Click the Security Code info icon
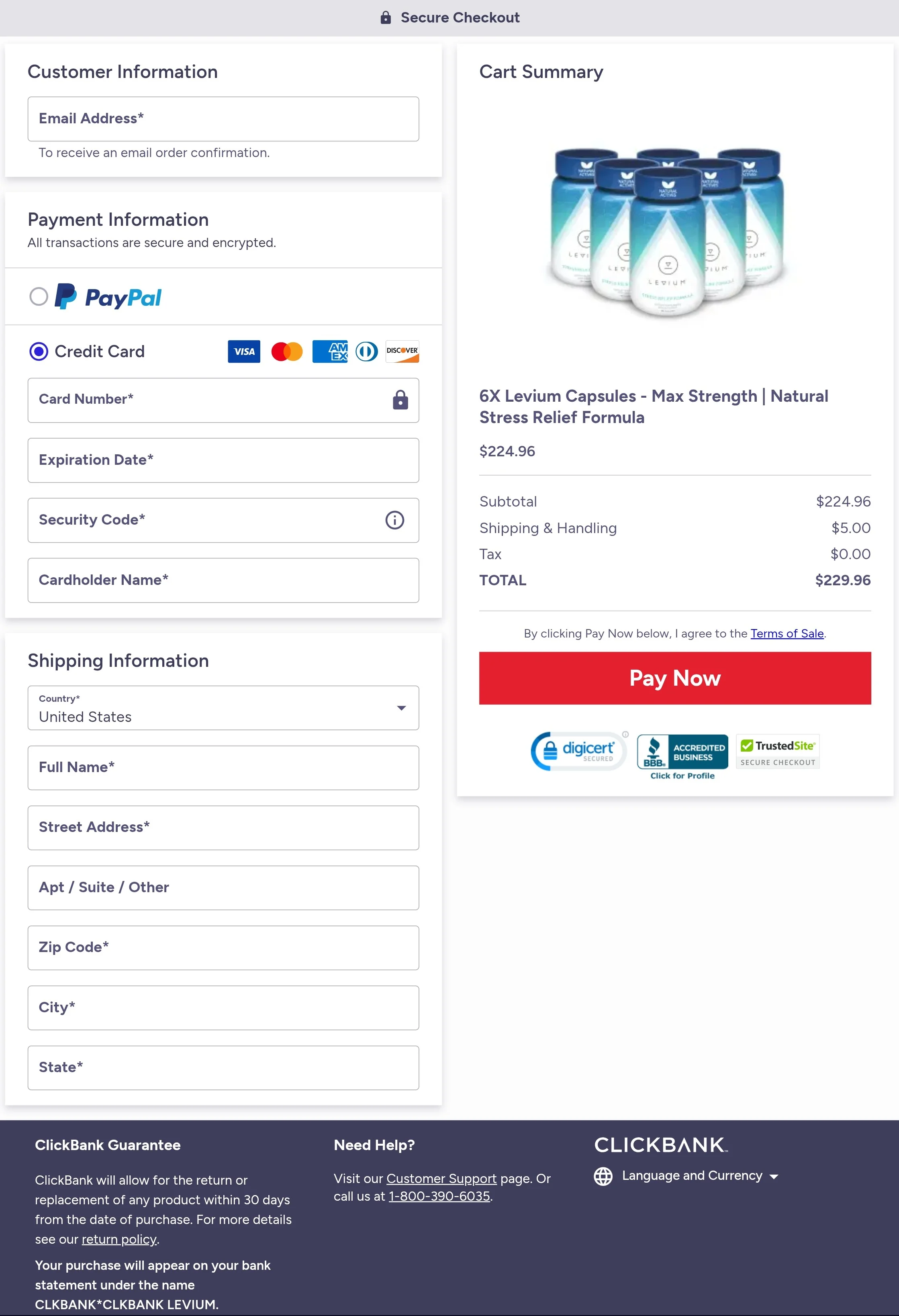The width and height of the screenshot is (899, 1316). coord(394,520)
